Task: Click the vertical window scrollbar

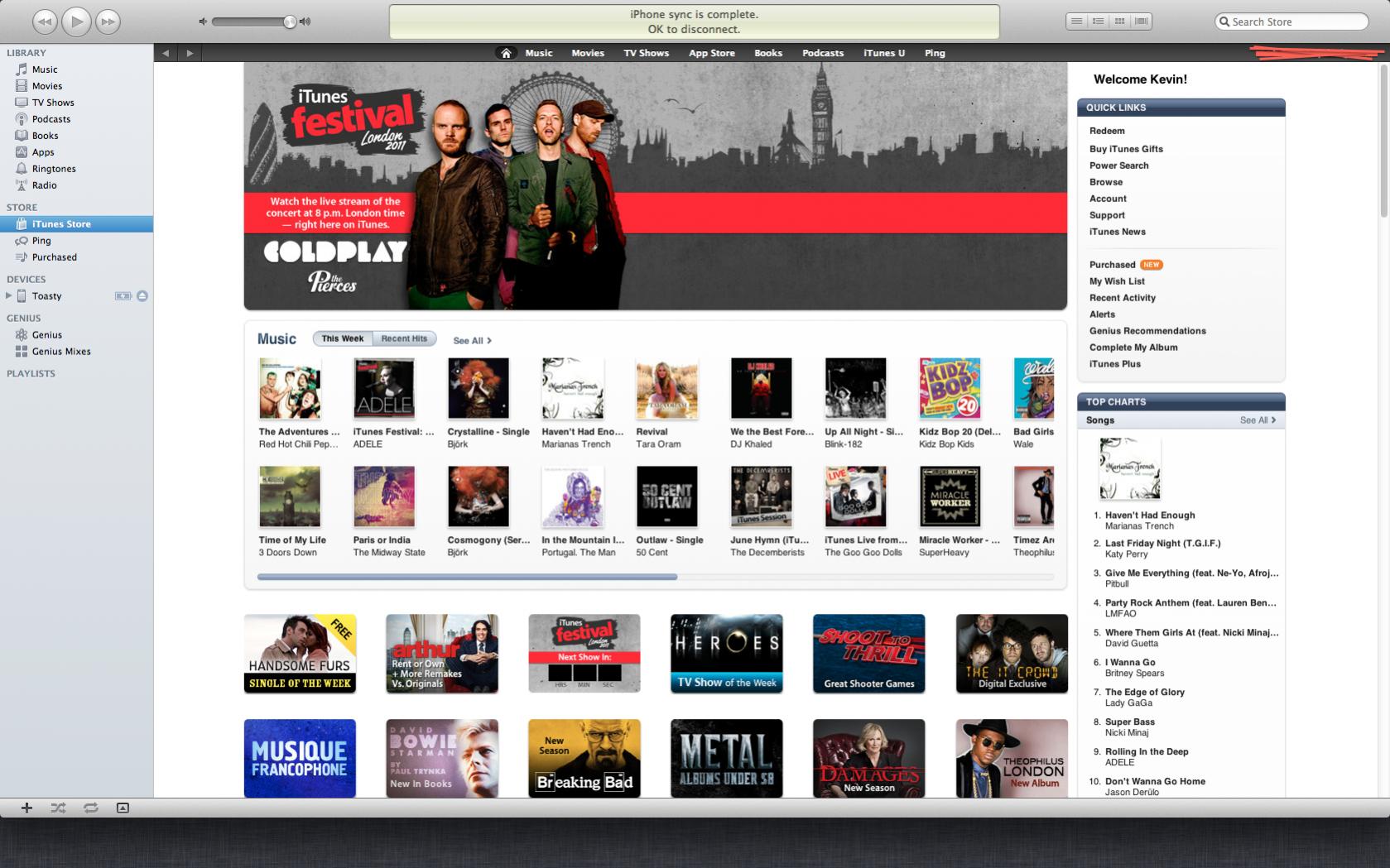Action: pyautogui.click(x=1383, y=141)
